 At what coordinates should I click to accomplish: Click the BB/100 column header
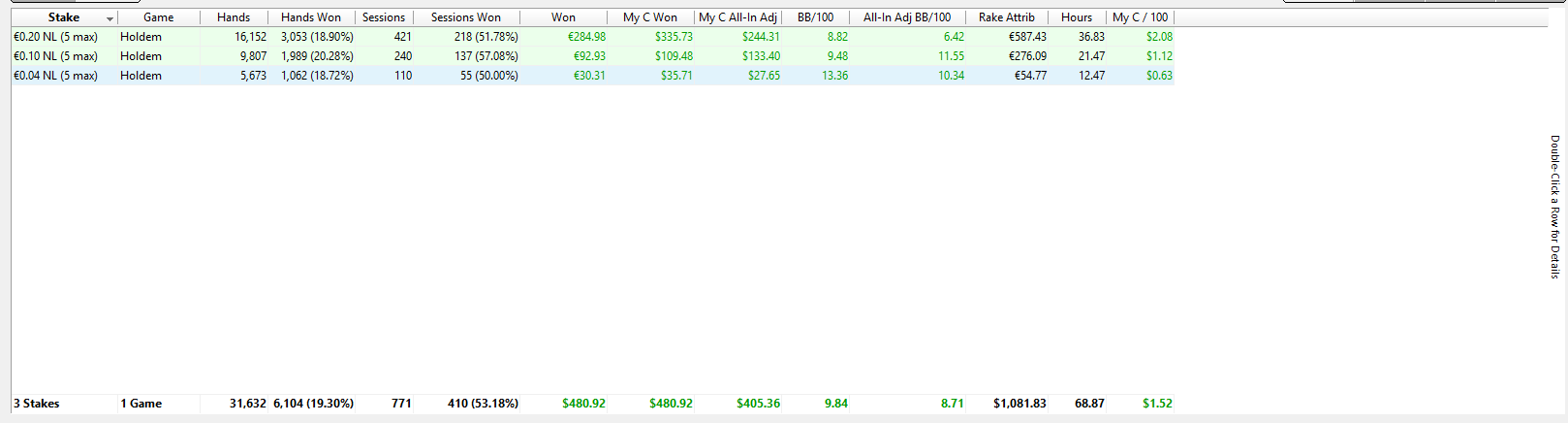click(x=815, y=17)
